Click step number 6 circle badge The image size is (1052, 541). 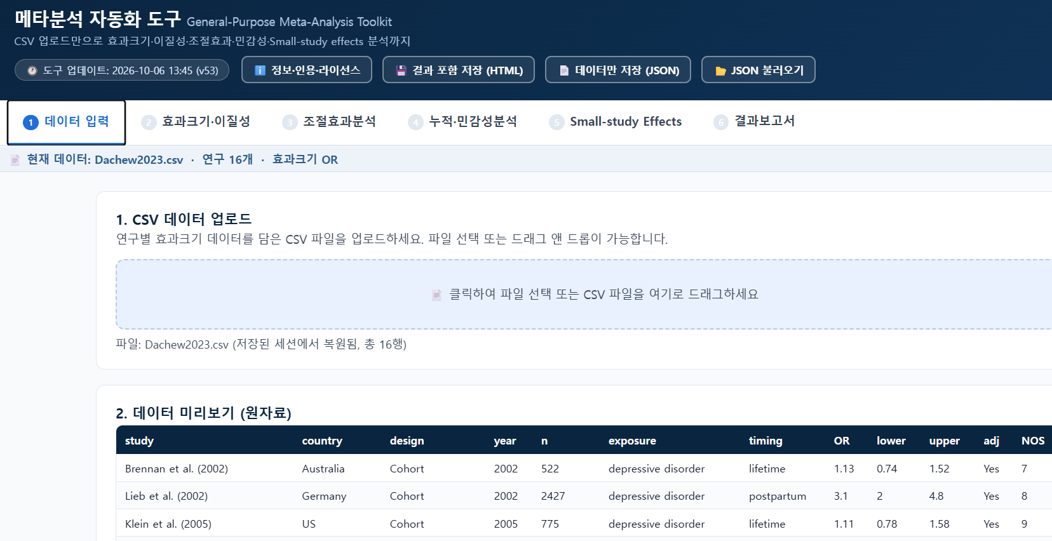pos(721,122)
